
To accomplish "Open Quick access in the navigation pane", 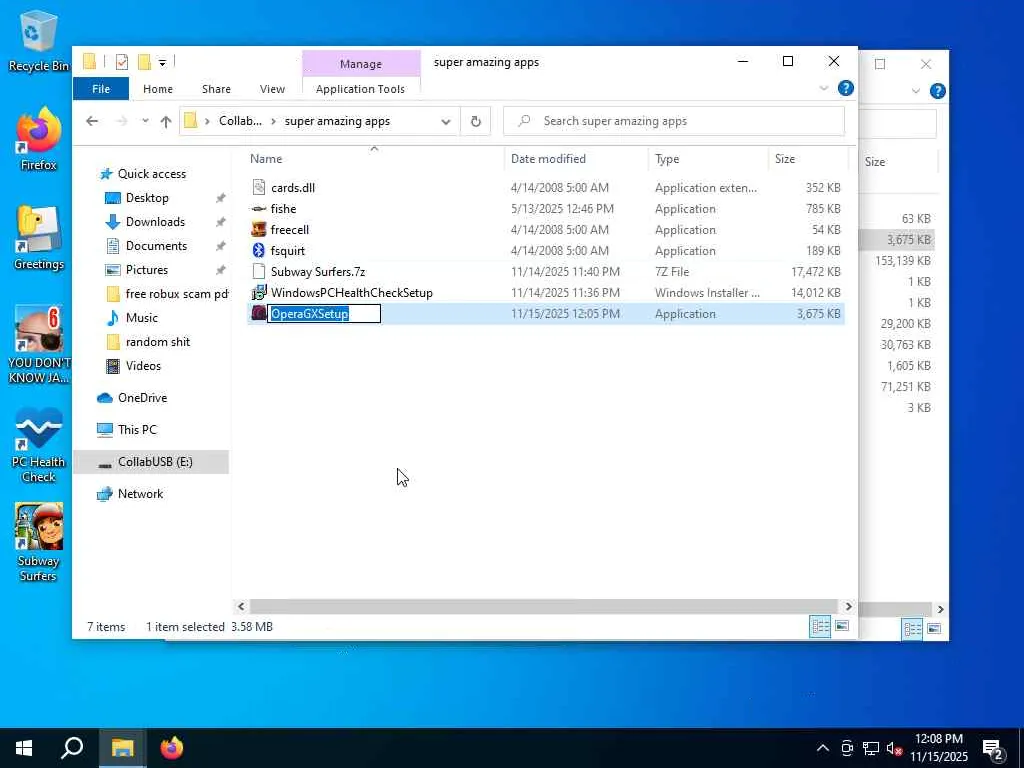I will 152,174.
